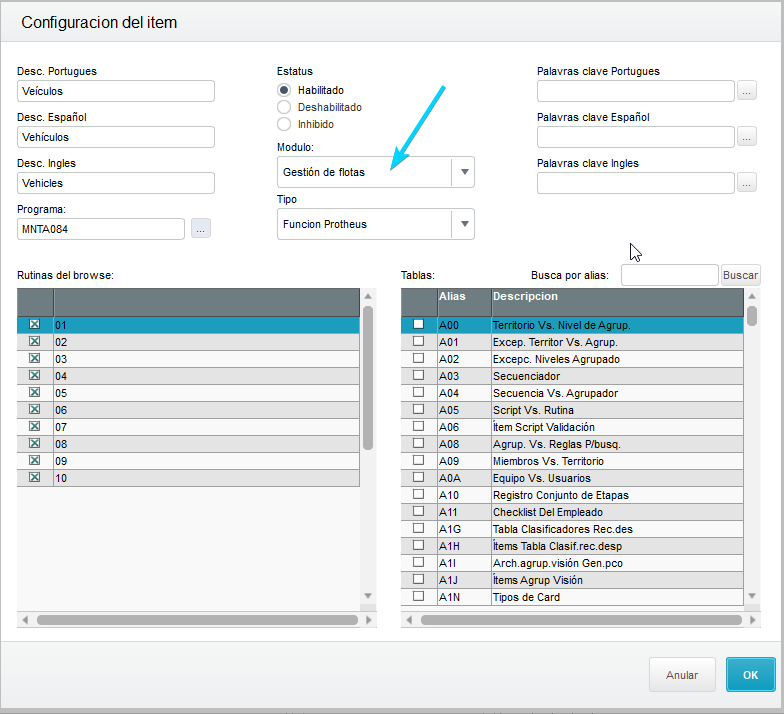Check the A05 Script Vs. Rutina checkbox
784x714 pixels.
[418, 409]
